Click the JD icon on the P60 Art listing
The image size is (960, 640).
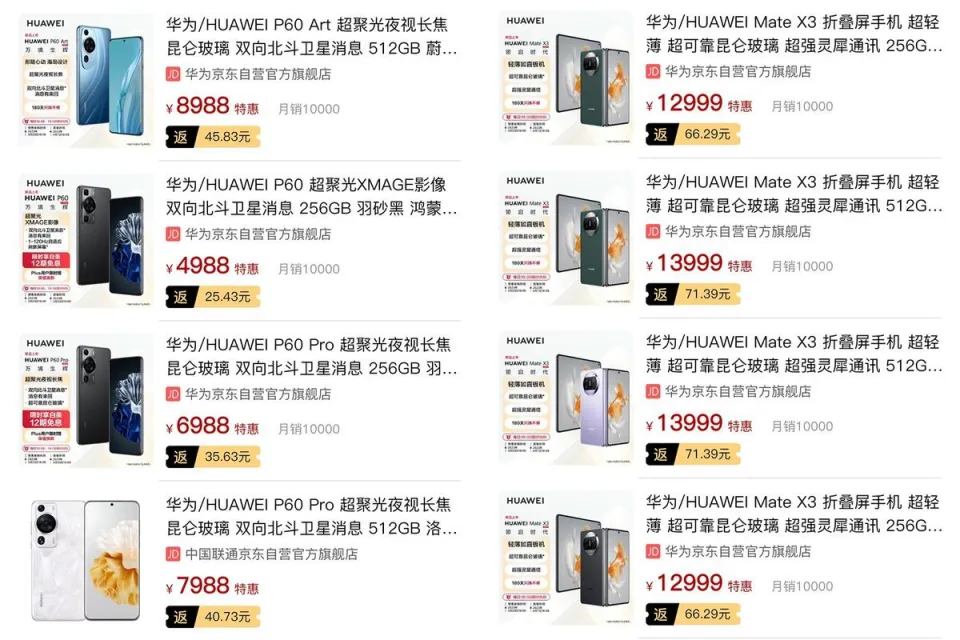[173, 74]
